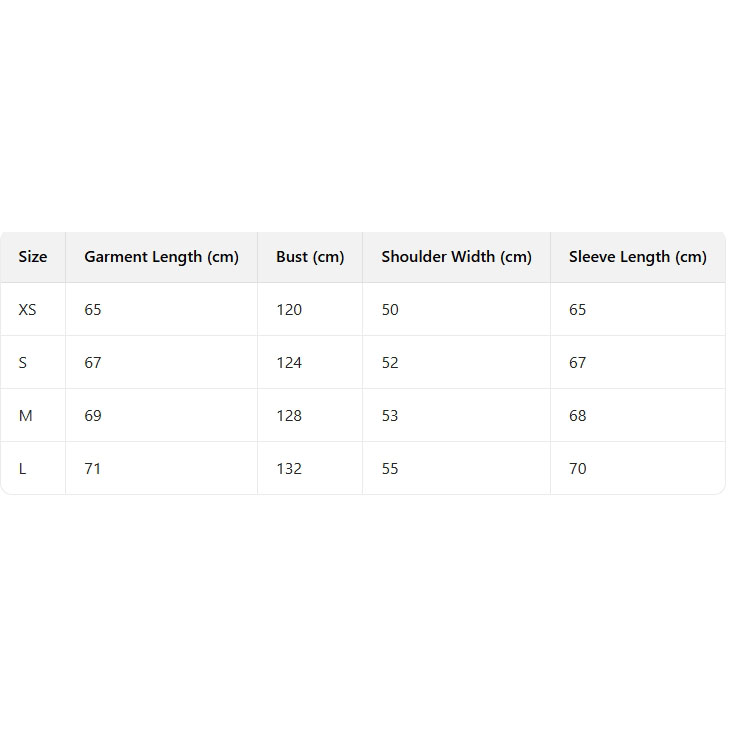Click the XS size cell

tap(27, 310)
